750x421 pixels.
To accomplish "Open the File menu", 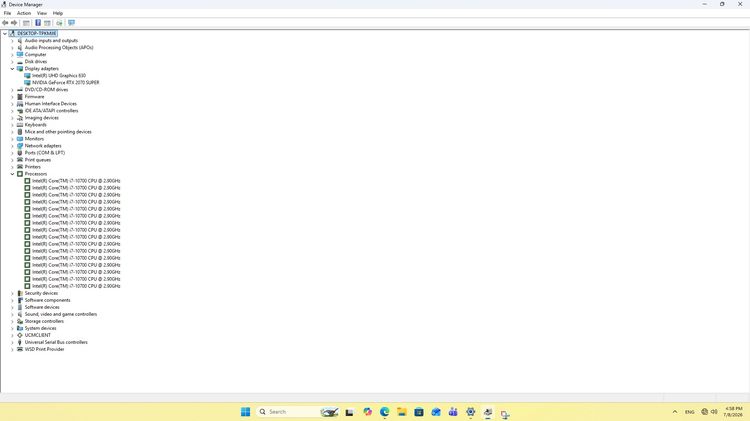I will (x=7, y=13).
